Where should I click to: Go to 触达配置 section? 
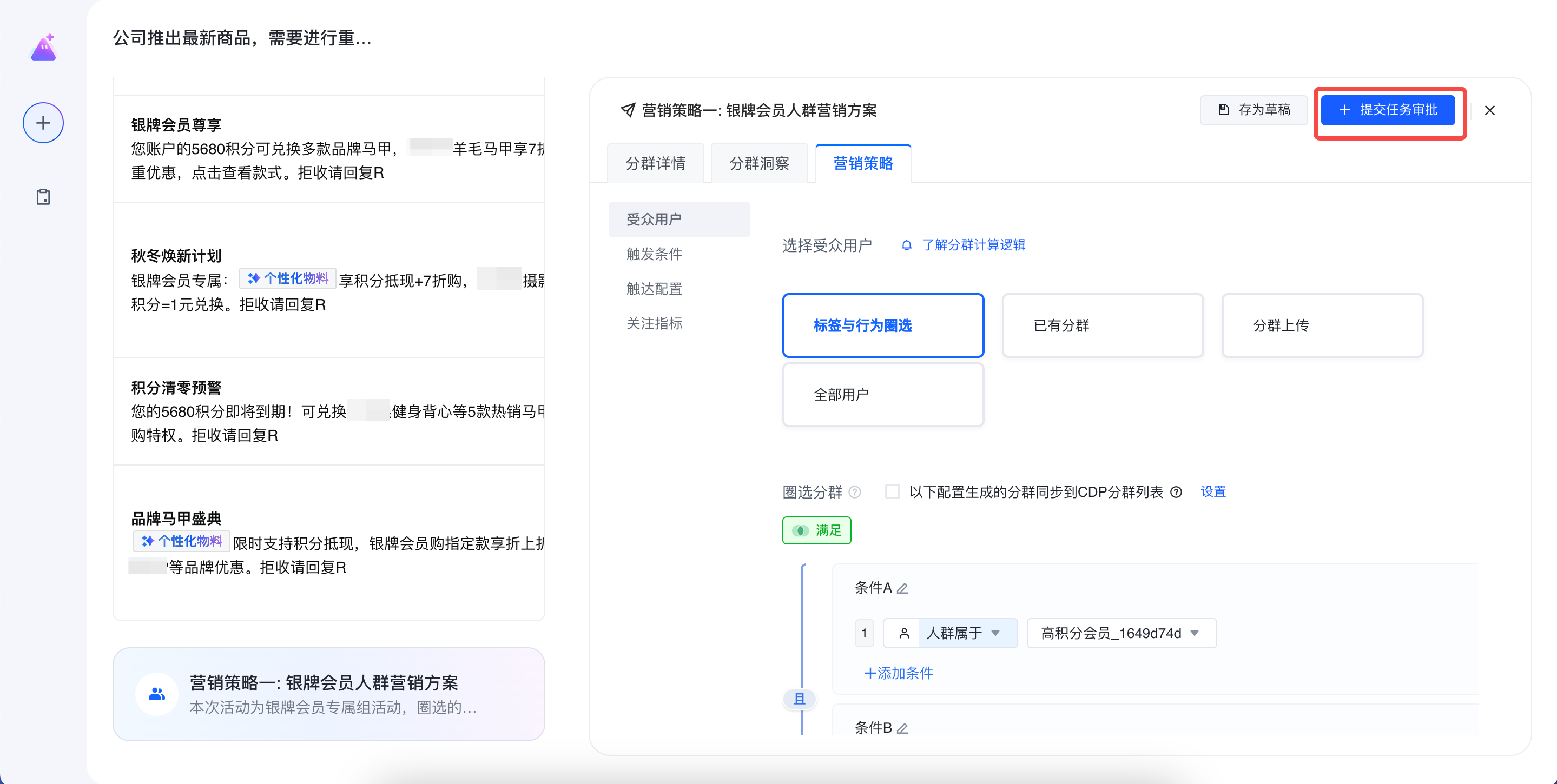654,289
